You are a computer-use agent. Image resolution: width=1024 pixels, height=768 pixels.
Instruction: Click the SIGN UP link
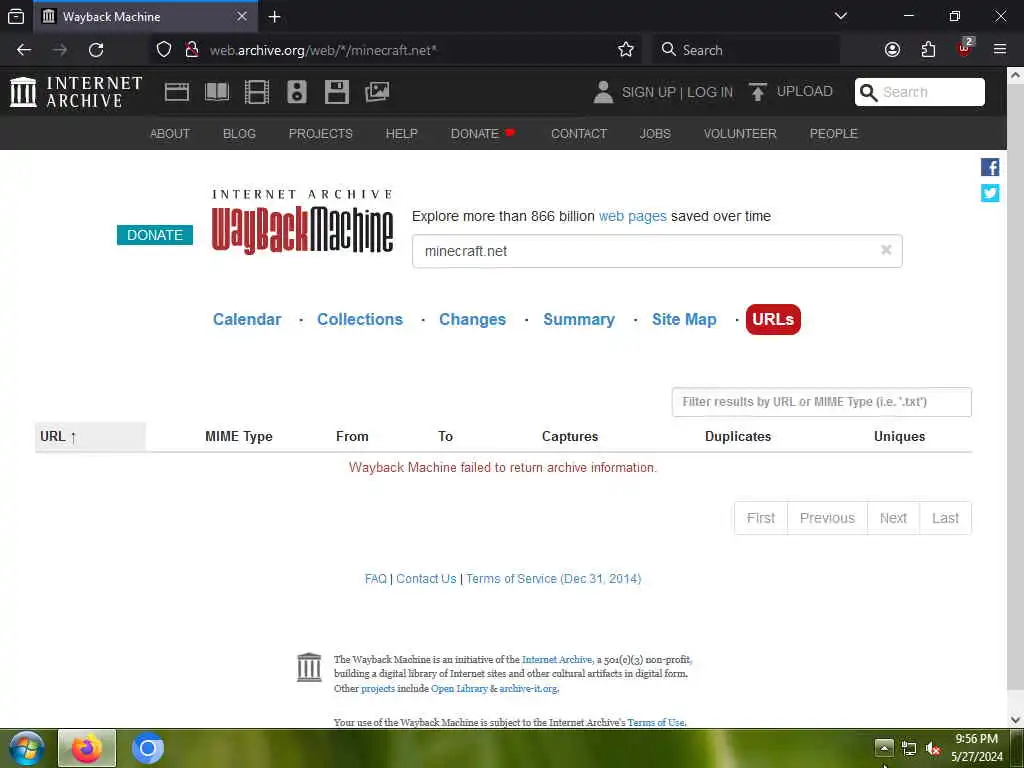(648, 92)
